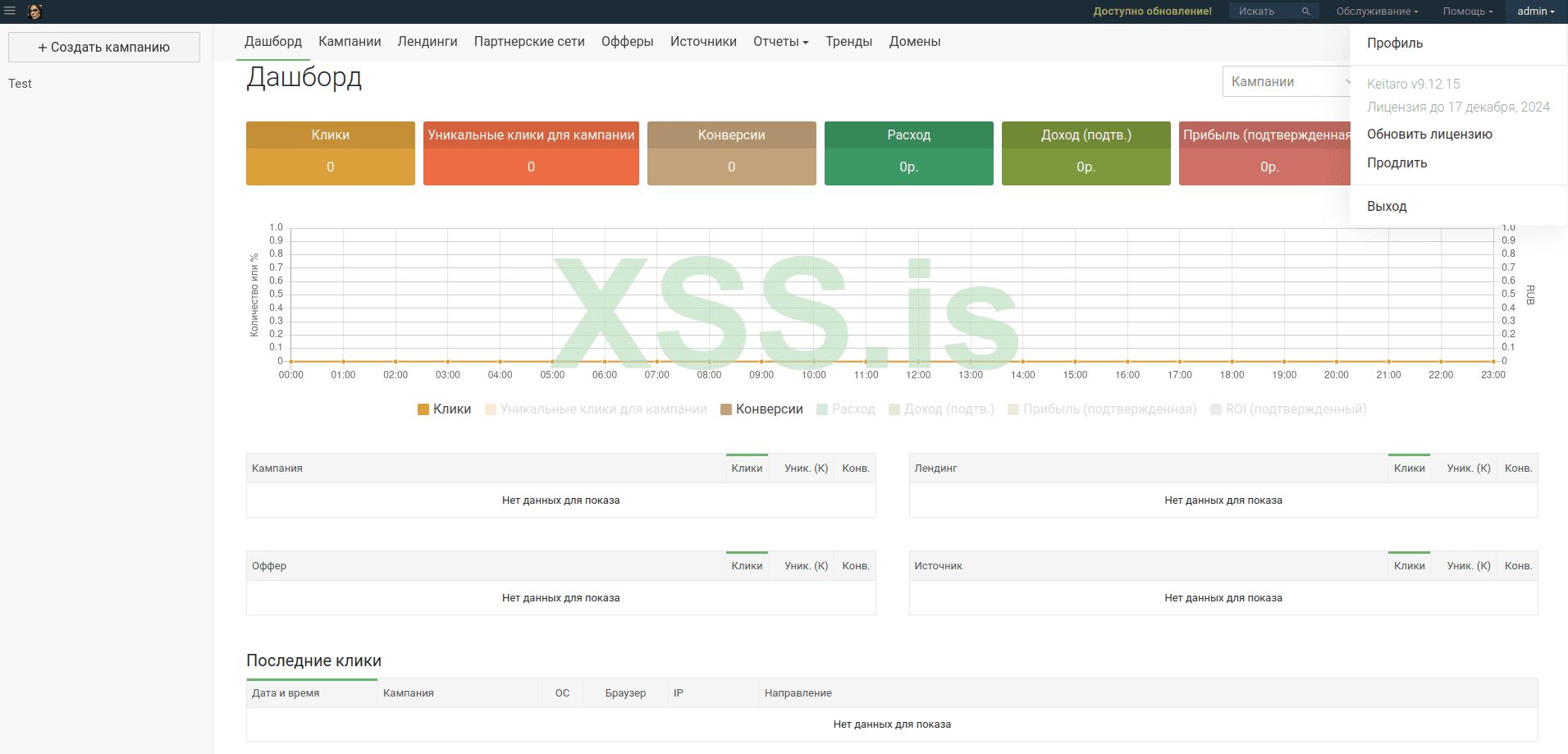Click the Расход stat card
The width and height of the screenshot is (1568, 754).
(909, 153)
